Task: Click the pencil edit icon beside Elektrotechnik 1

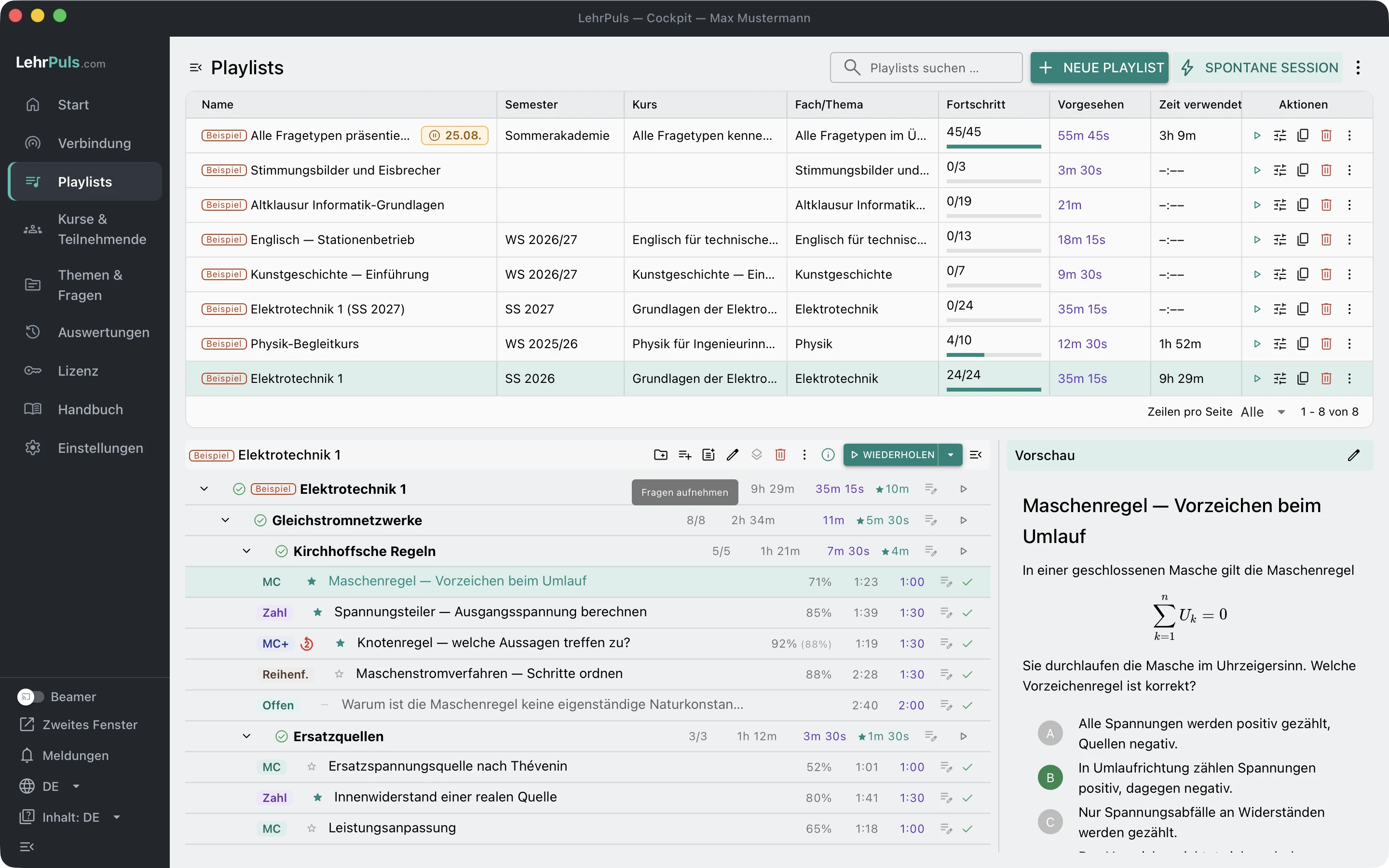Action: (x=733, y=455)
